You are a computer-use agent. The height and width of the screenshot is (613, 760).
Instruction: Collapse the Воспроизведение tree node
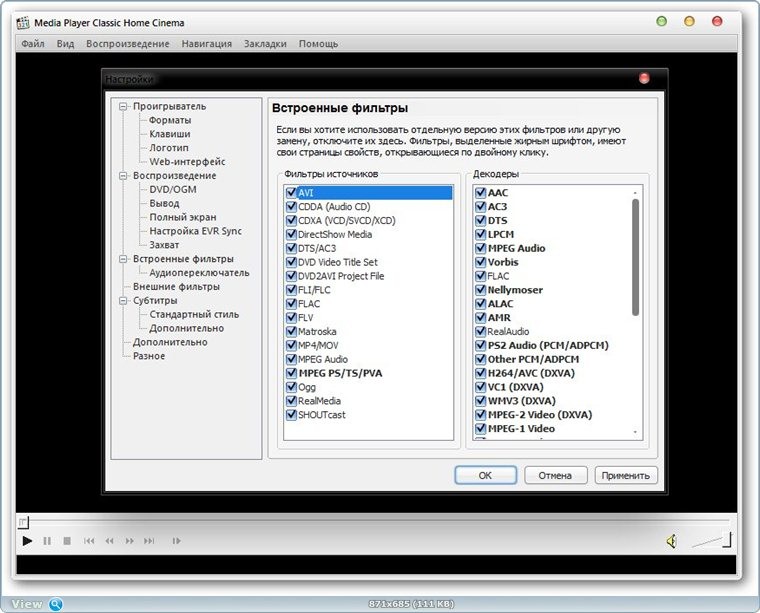[123, 176]
